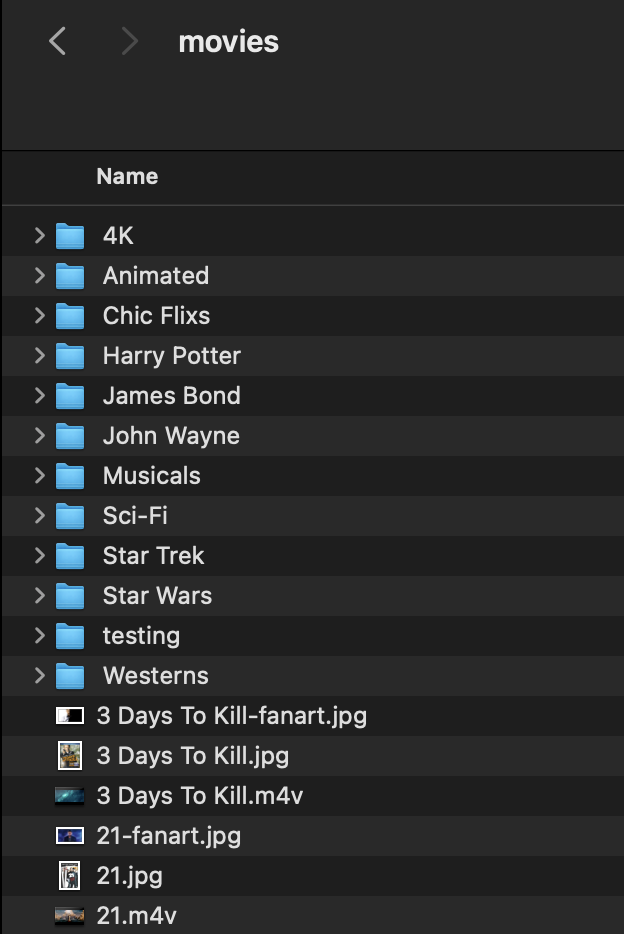Expand the Star Wars folder chevron
624x934 pixels.
tap(39, 595)
